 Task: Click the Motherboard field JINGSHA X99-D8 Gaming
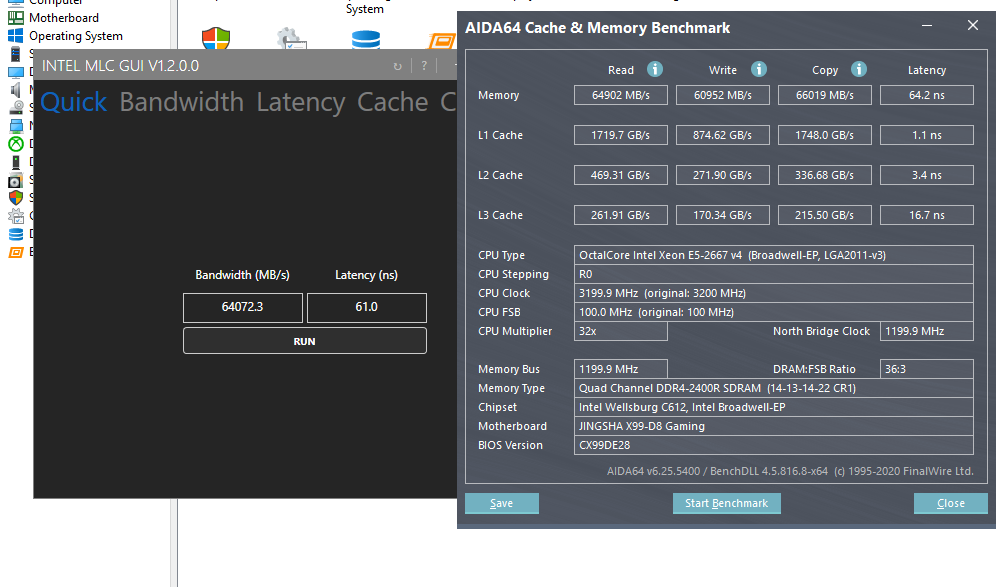point(773,426)
